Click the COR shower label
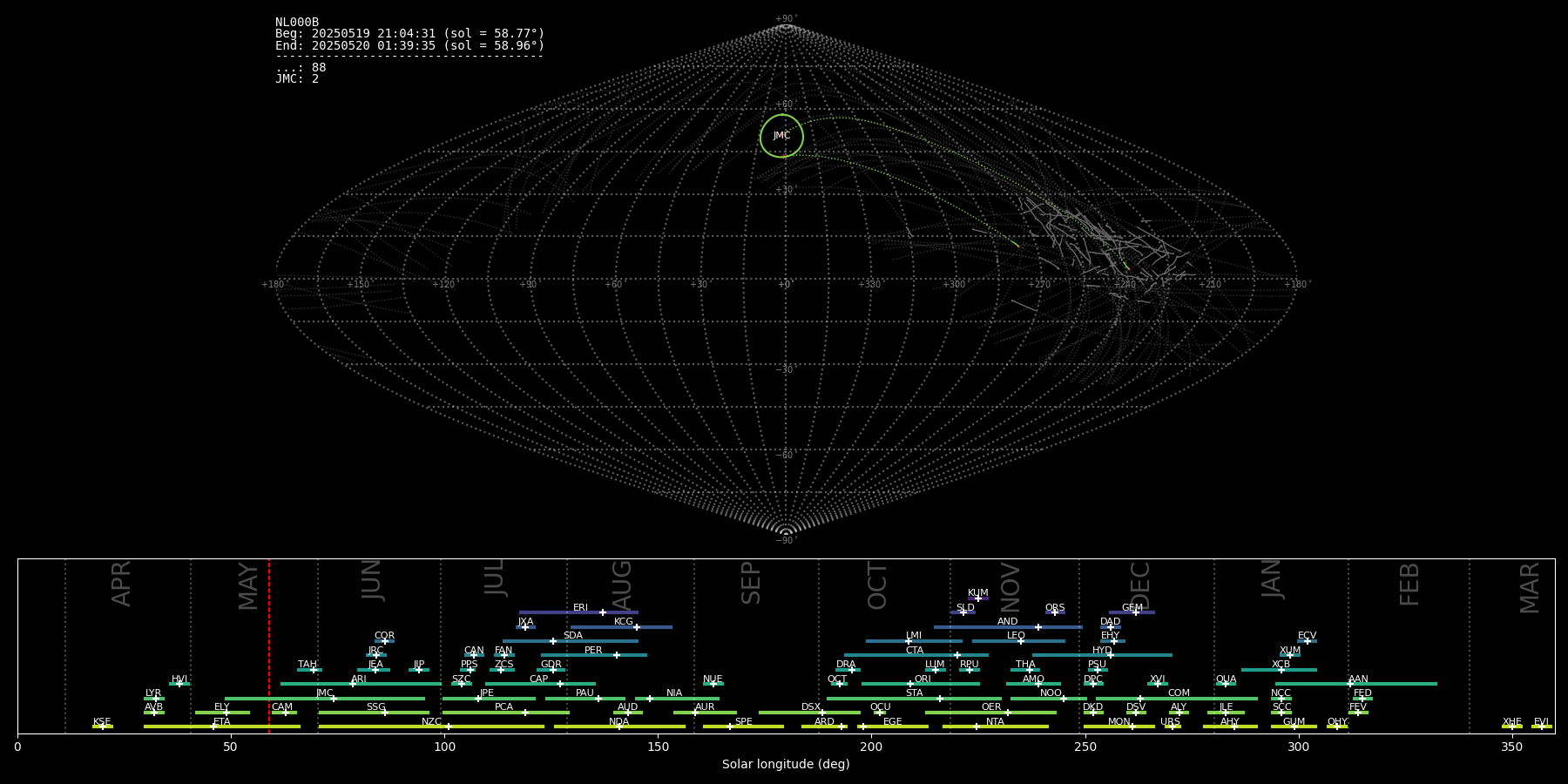The image size is (1568, 784). 384,636
